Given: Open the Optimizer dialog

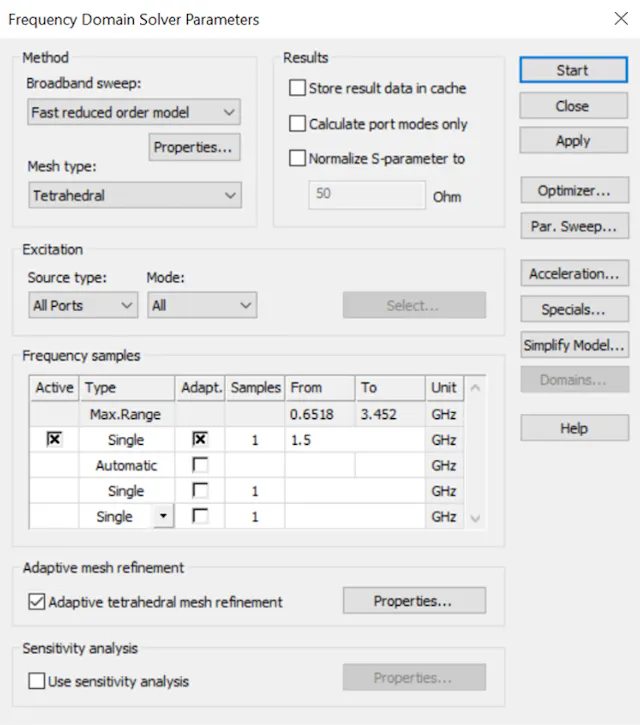Looking at the screenshot, I should pos(574,190).
